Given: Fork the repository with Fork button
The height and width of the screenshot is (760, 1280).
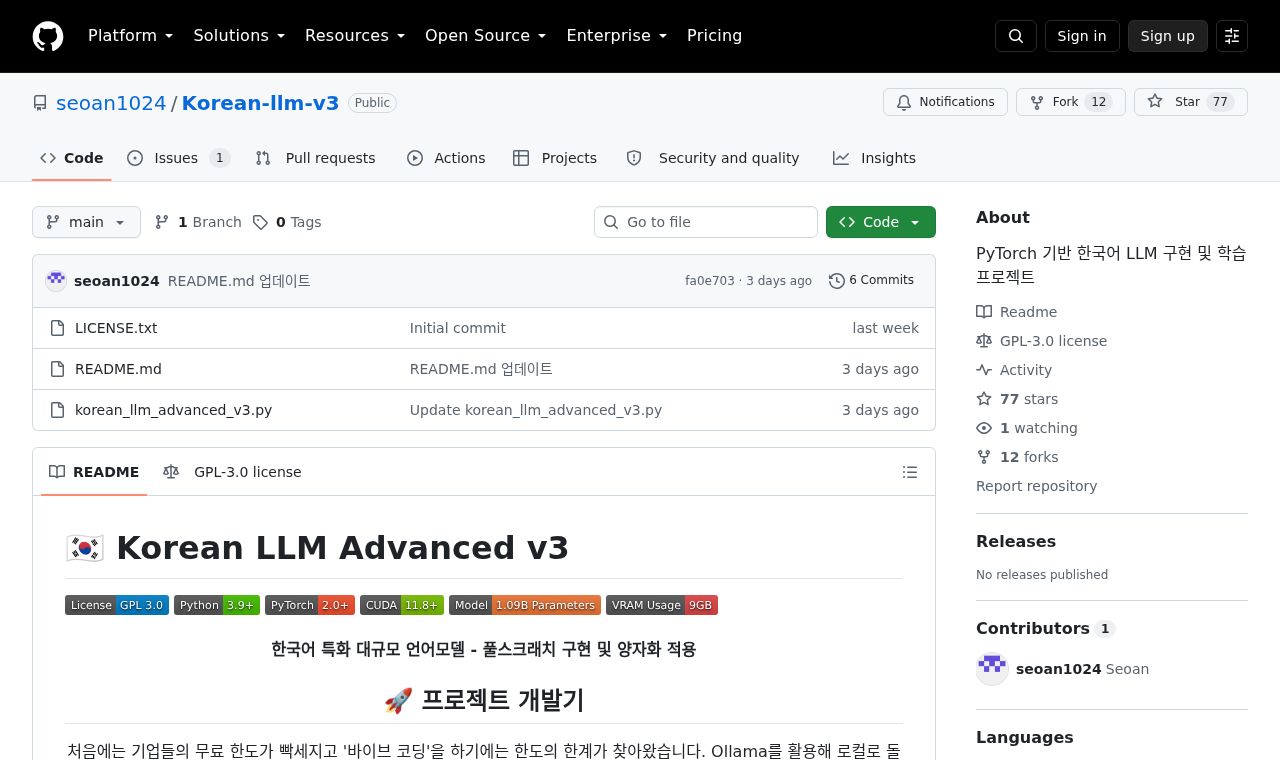Looking at the screenshot, I should tap(1070, 102).
